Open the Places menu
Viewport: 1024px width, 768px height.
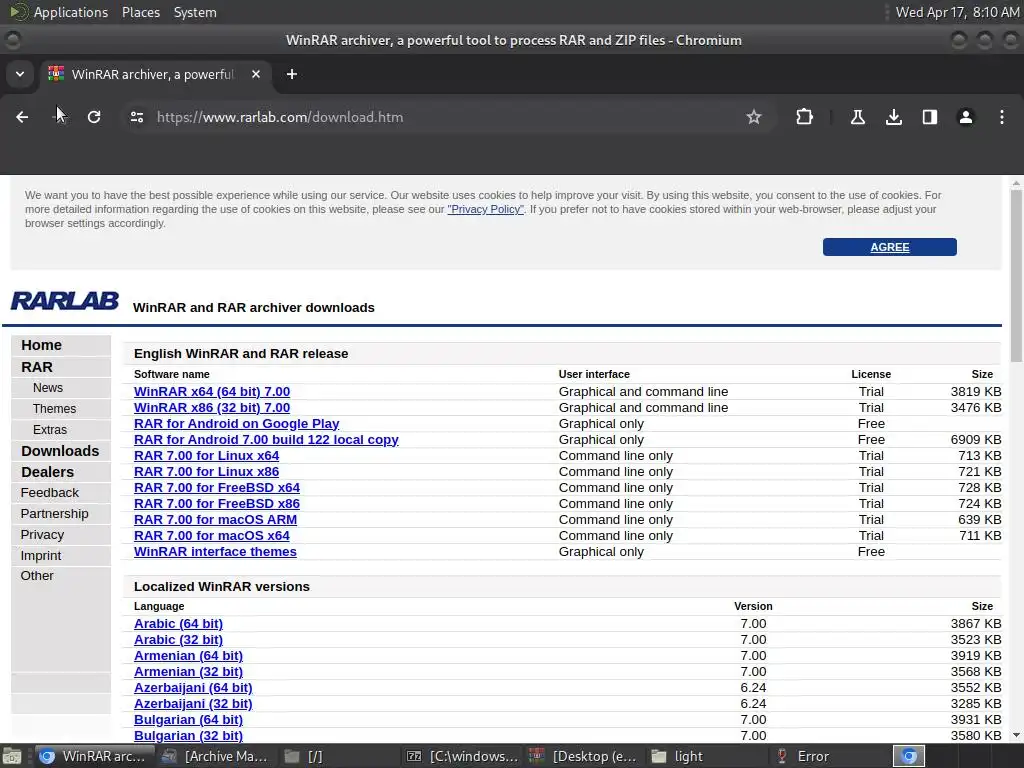point(140,12)
